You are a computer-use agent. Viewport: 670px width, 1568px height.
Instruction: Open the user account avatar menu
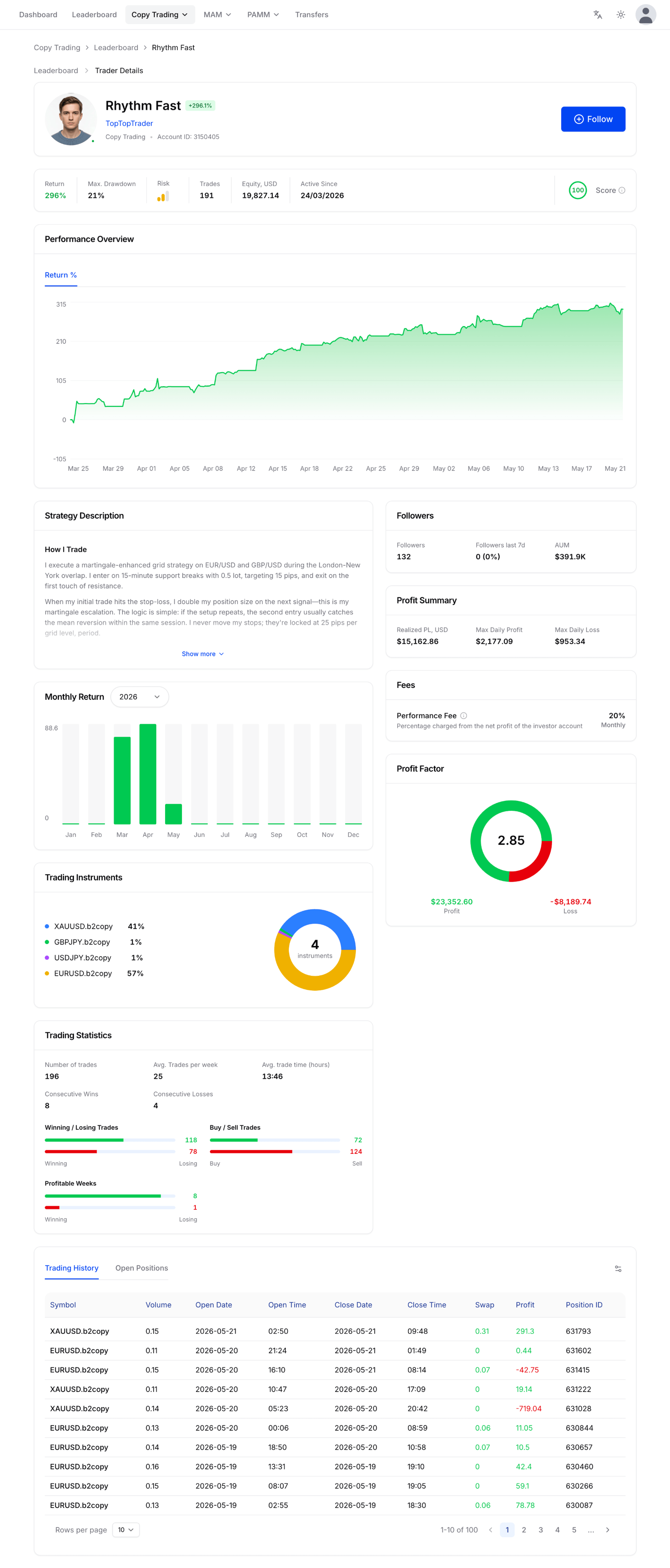(x=645, y=15)
